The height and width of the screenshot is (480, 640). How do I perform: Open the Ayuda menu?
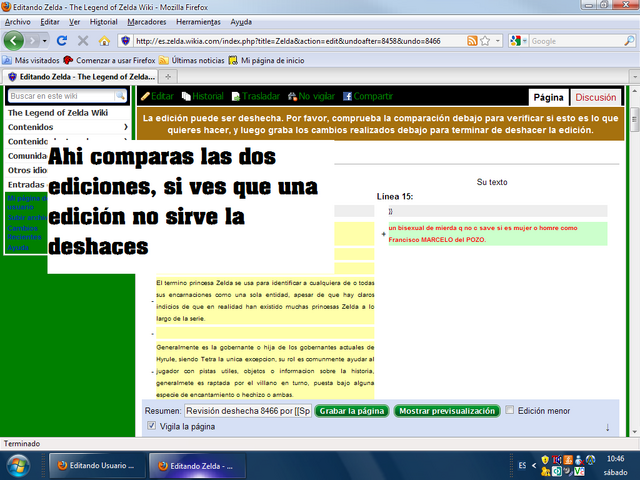[241, 22]
